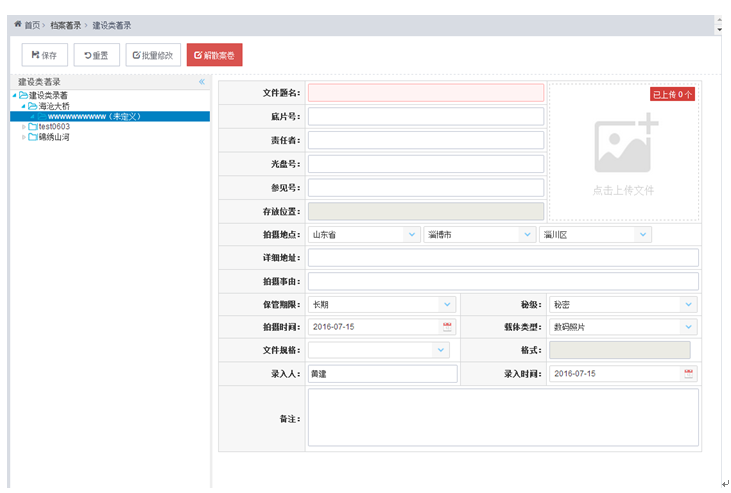This screenshot has height=493, width=731.
Task: Expand the 锦绣山河 tree folder
Action: tap(24, 137)
